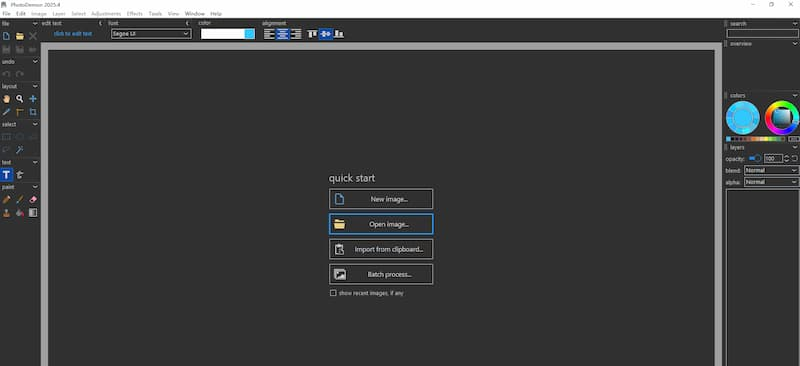Click the close image X icon in file panel

point(33,36)
